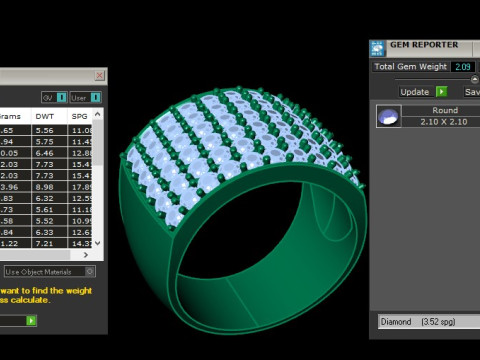Click the Save button in Gem Reporter

pos(472,92)
